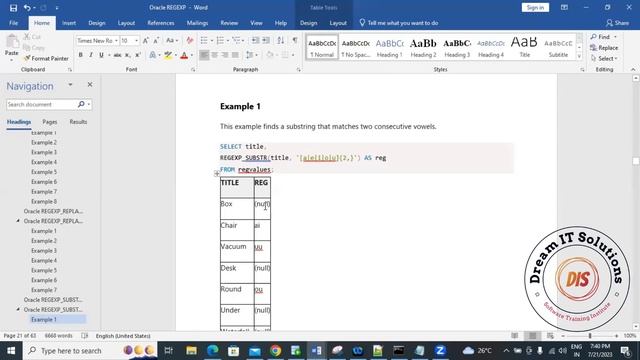Viewport: 640px width, 360px height.
Task: Open the Change Case Aa dropdown
Action: (x=172, y=40)
